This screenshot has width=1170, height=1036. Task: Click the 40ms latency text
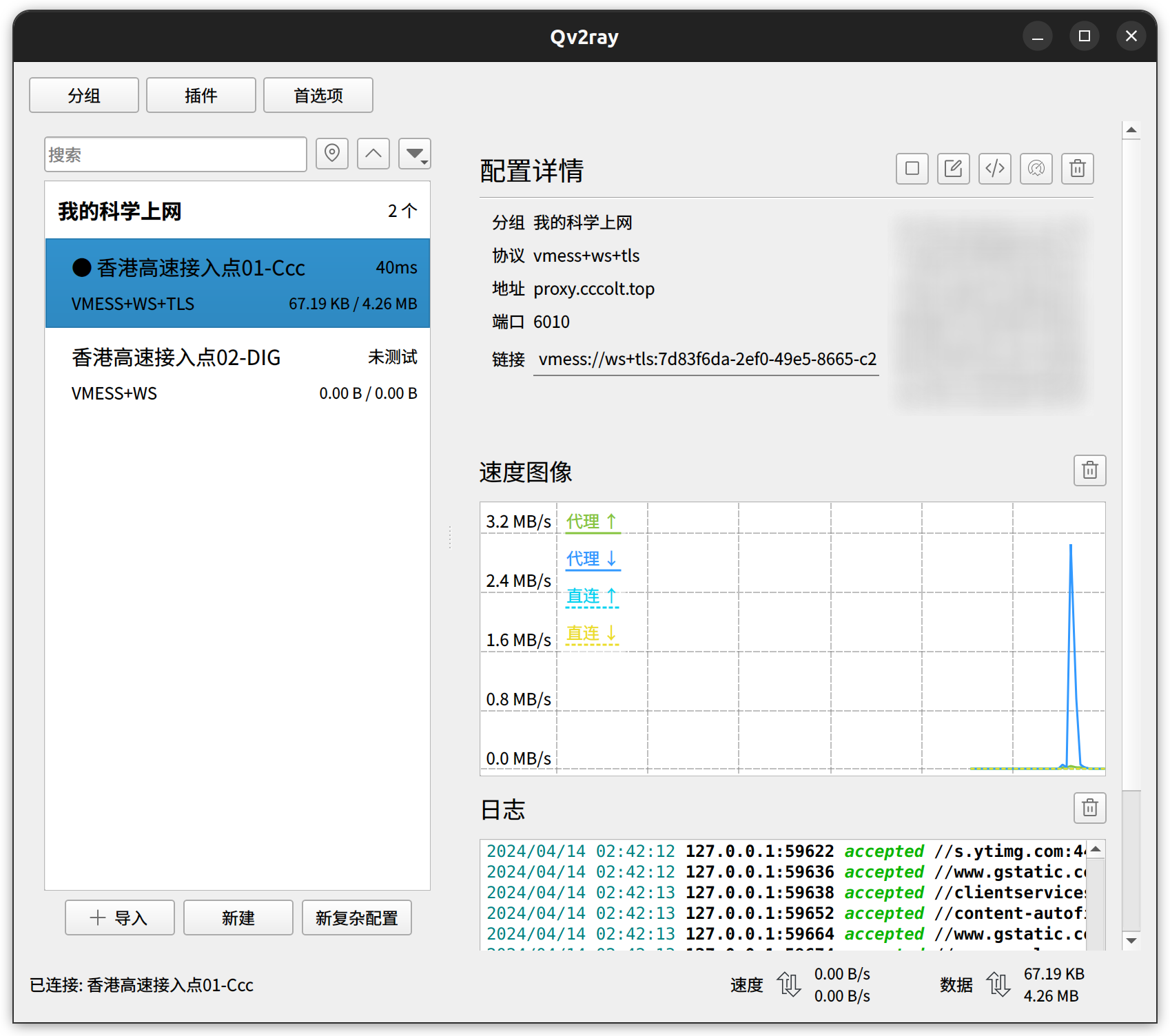coord(396,268)
